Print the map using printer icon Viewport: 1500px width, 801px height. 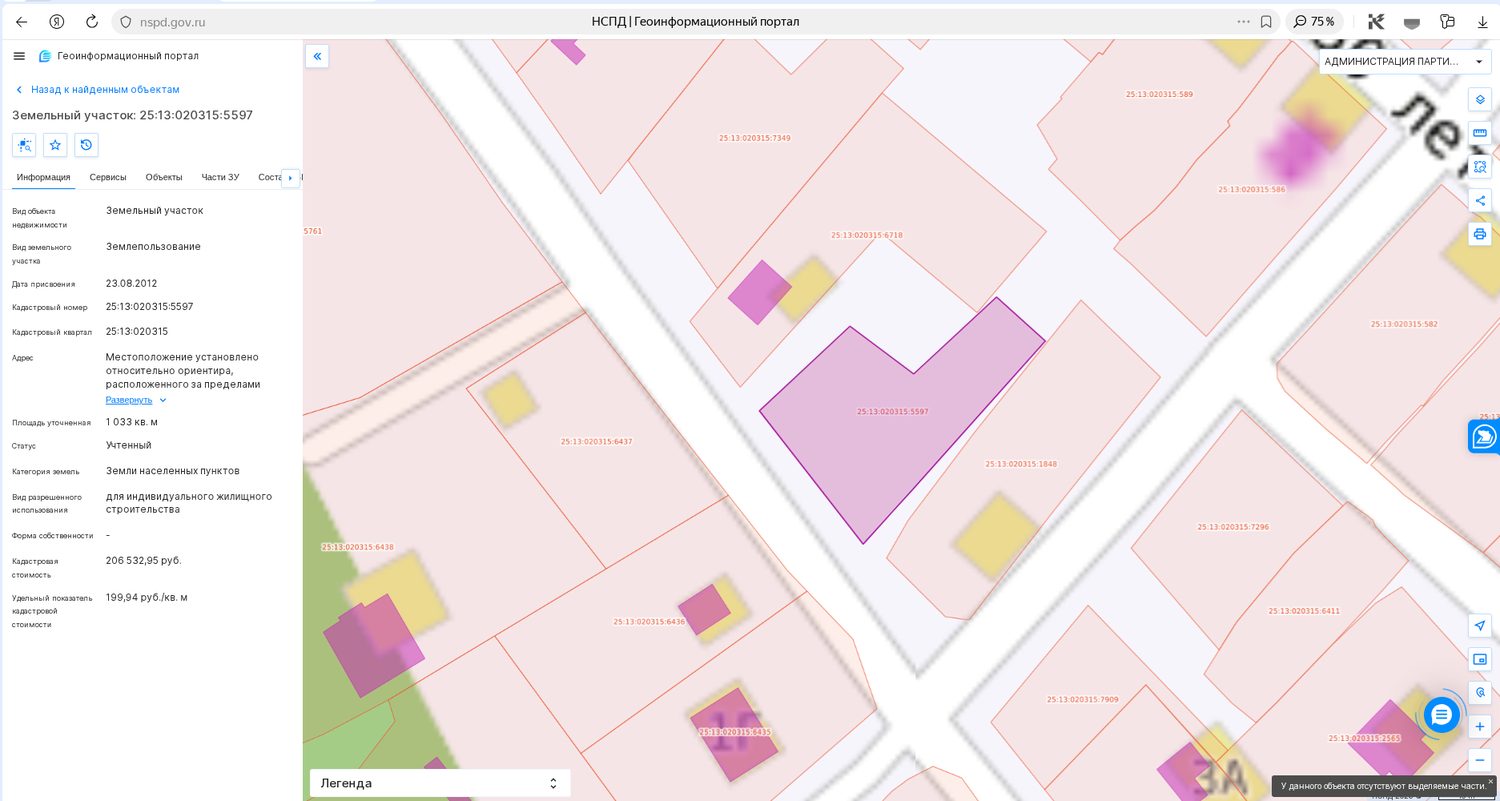(x=1480, y=234)
